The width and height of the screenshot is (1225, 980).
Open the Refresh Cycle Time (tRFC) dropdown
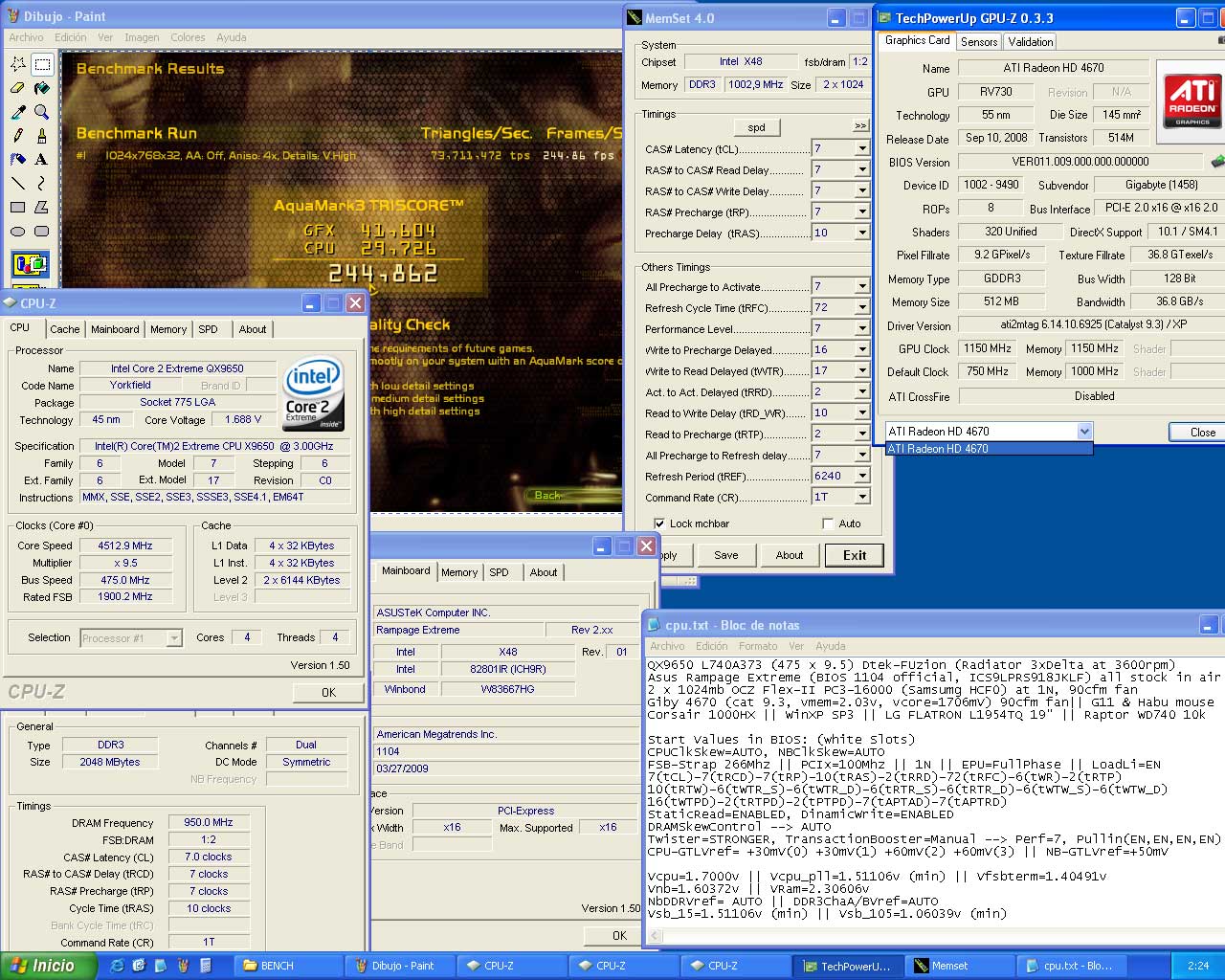862,307
